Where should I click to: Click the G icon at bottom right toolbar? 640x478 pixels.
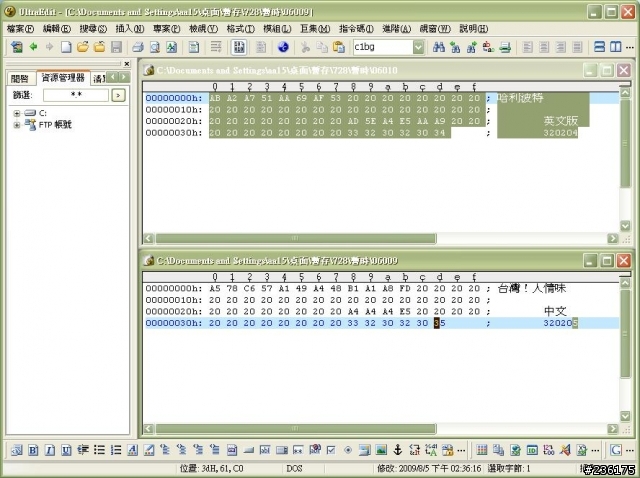tap(616, 450)
